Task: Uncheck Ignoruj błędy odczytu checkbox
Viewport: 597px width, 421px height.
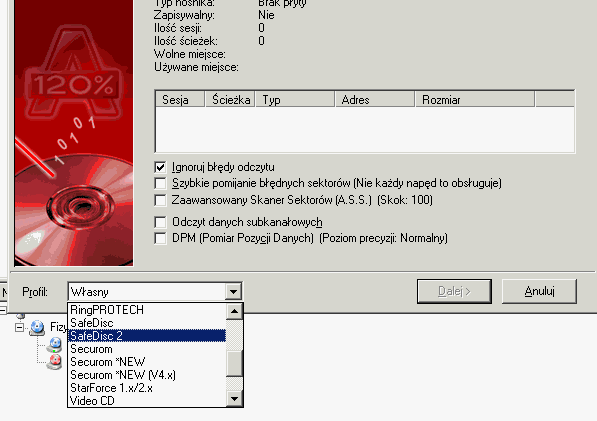Action: [160, 167]
